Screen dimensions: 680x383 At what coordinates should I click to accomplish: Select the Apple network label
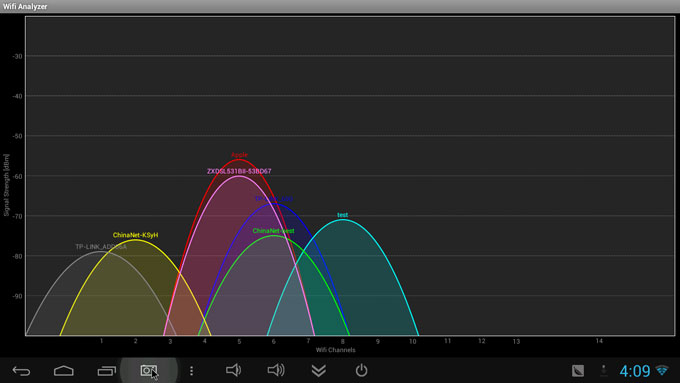239,155
